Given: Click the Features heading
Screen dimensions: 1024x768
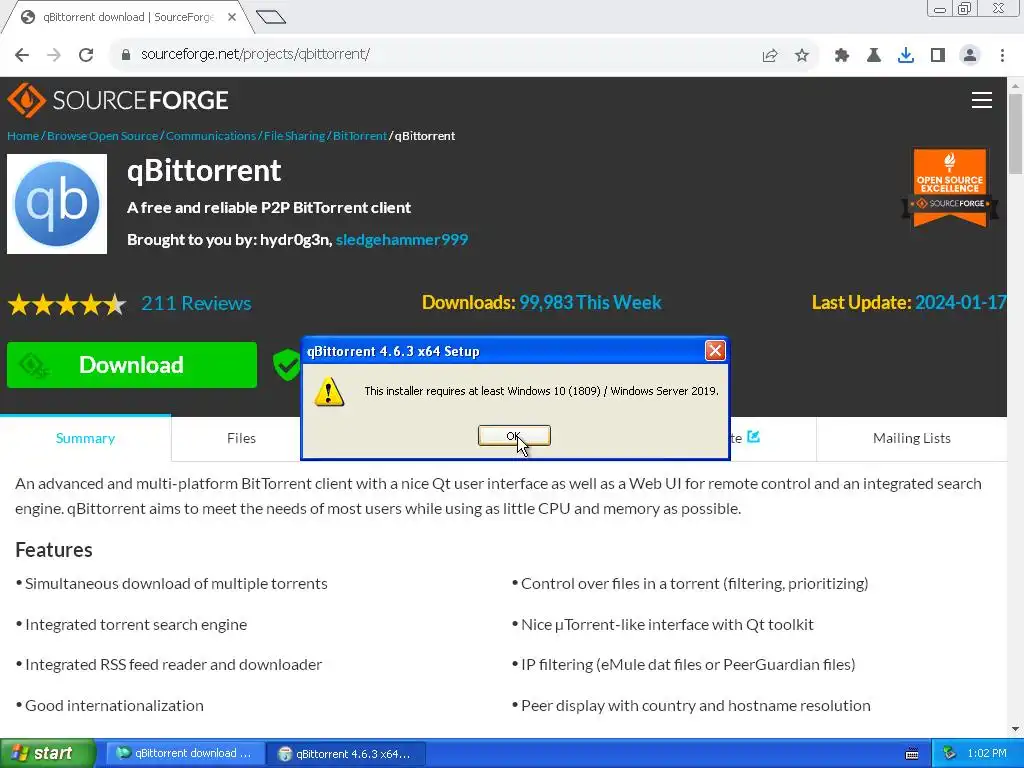Looking at the screenshot, I should 54,550.
